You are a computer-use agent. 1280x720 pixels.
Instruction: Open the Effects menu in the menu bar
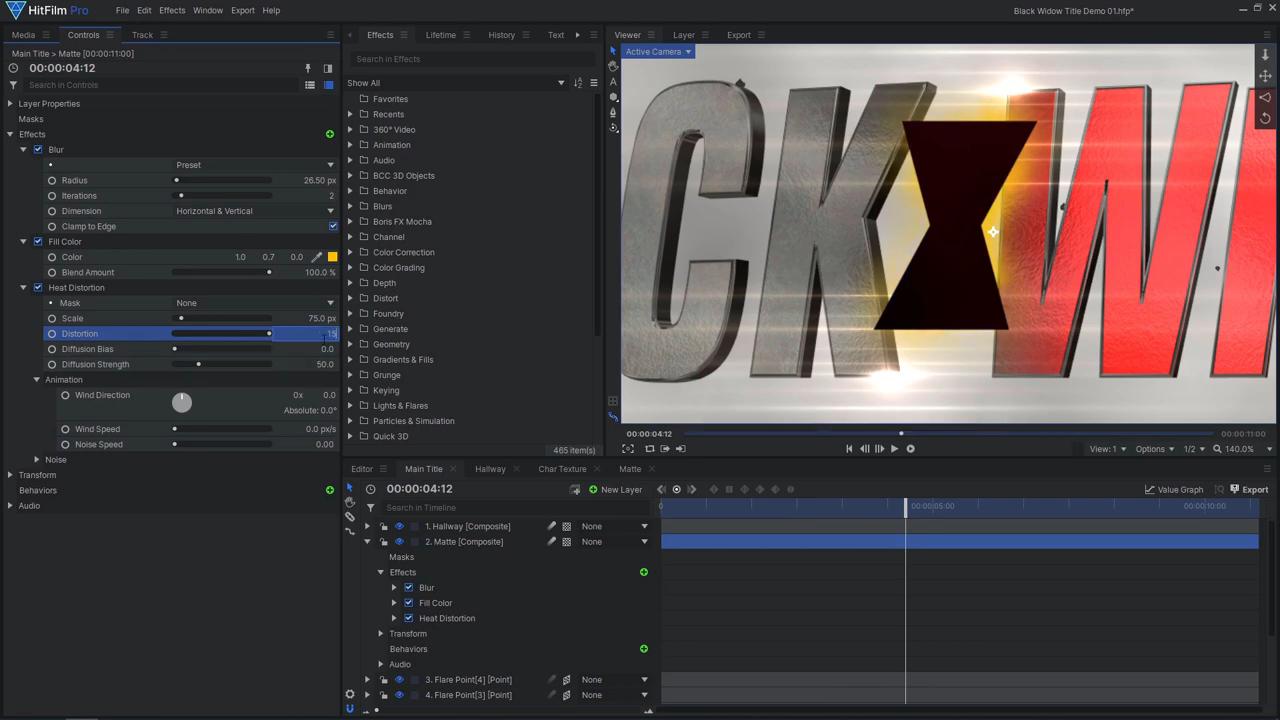[x=172, y=10]
